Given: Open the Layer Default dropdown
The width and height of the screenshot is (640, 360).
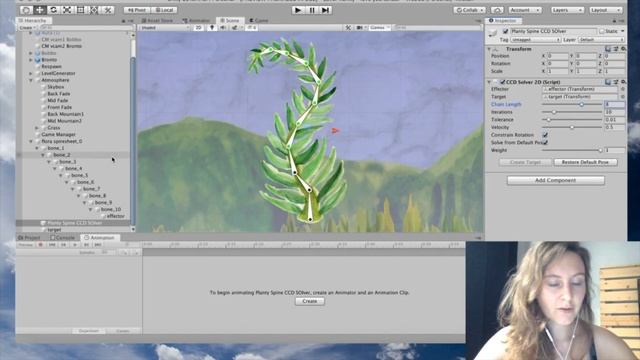Looking at the screenshot, I should 601,40.
